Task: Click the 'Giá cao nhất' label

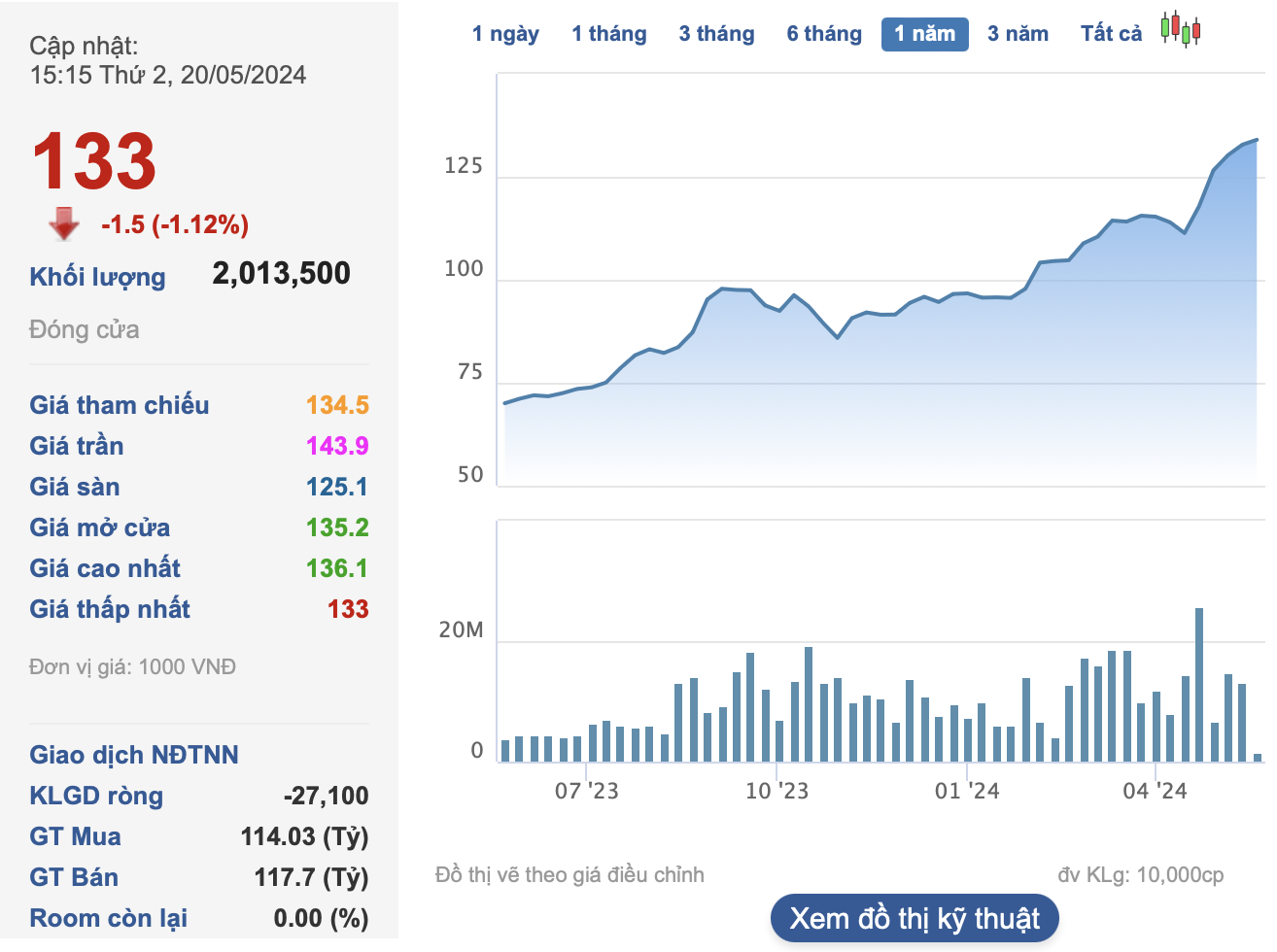Action: [x=105, y=568]
